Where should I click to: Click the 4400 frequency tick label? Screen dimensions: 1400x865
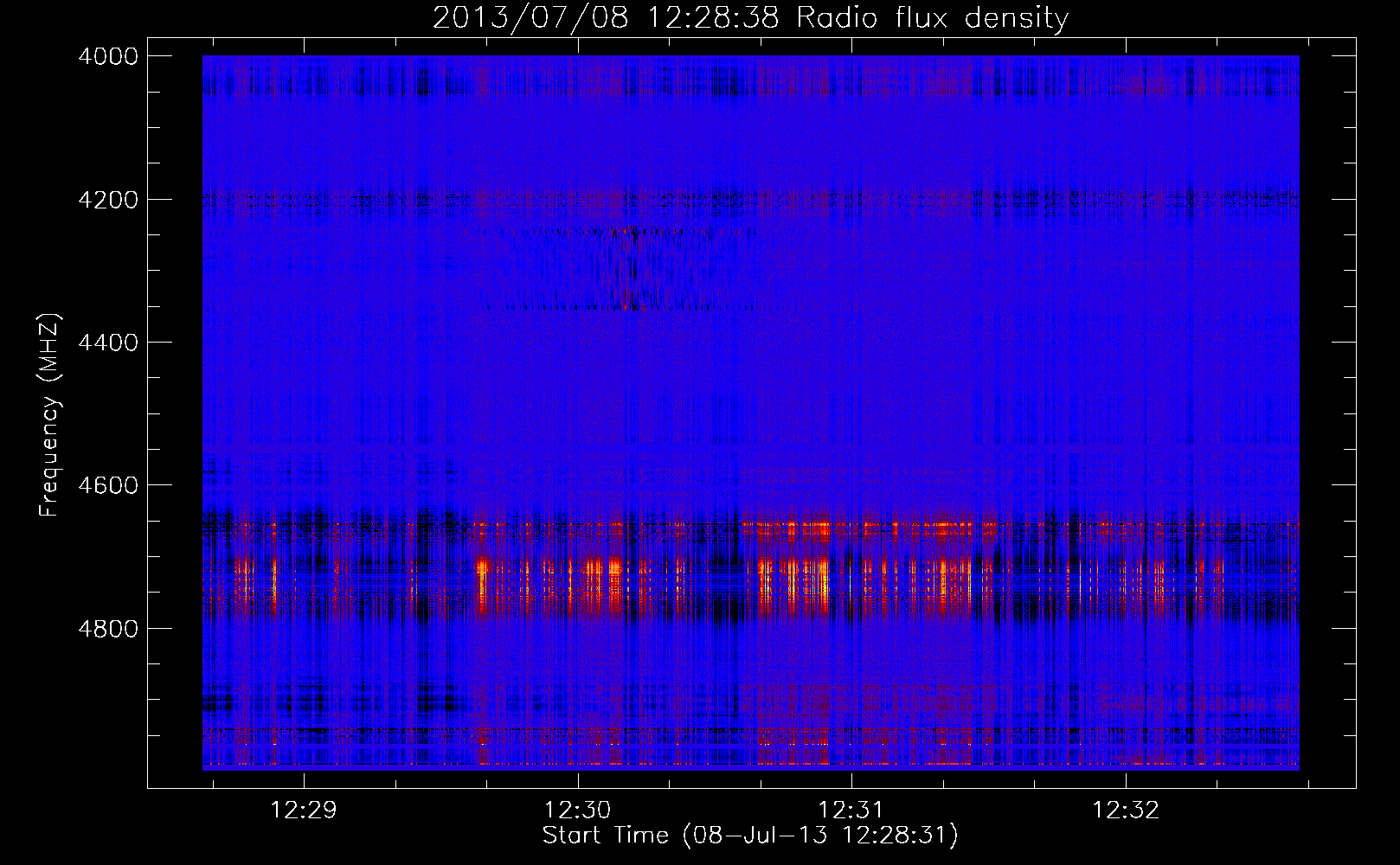108,343
